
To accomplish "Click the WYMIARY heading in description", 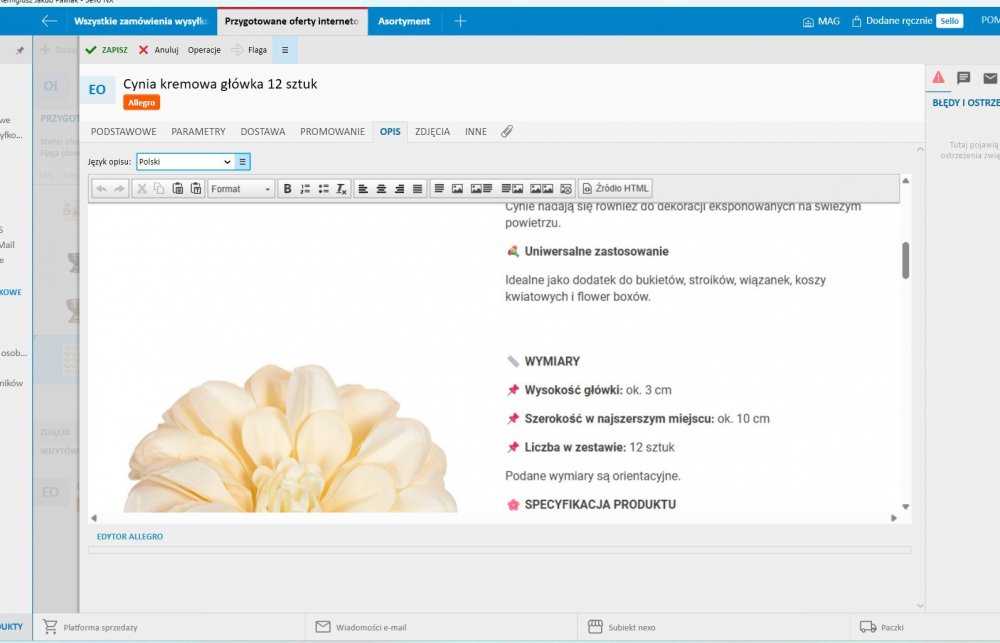I will 552,362.
